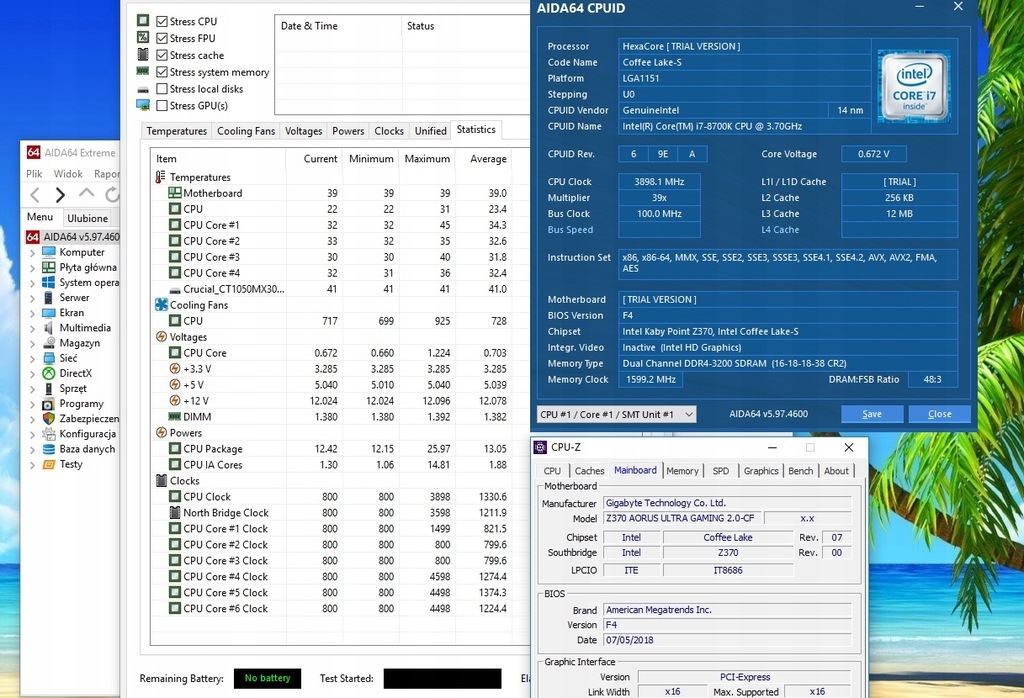Click the refresh icon in AIDA64 Extreme toolbar
1024x698 pixels.
[112, 194]
